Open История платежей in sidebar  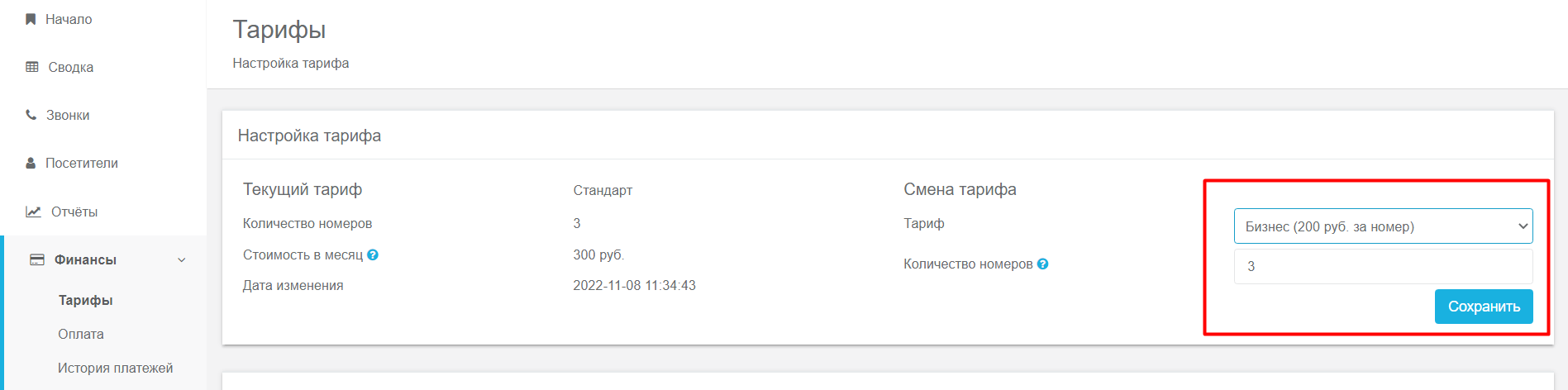(116, 368)
